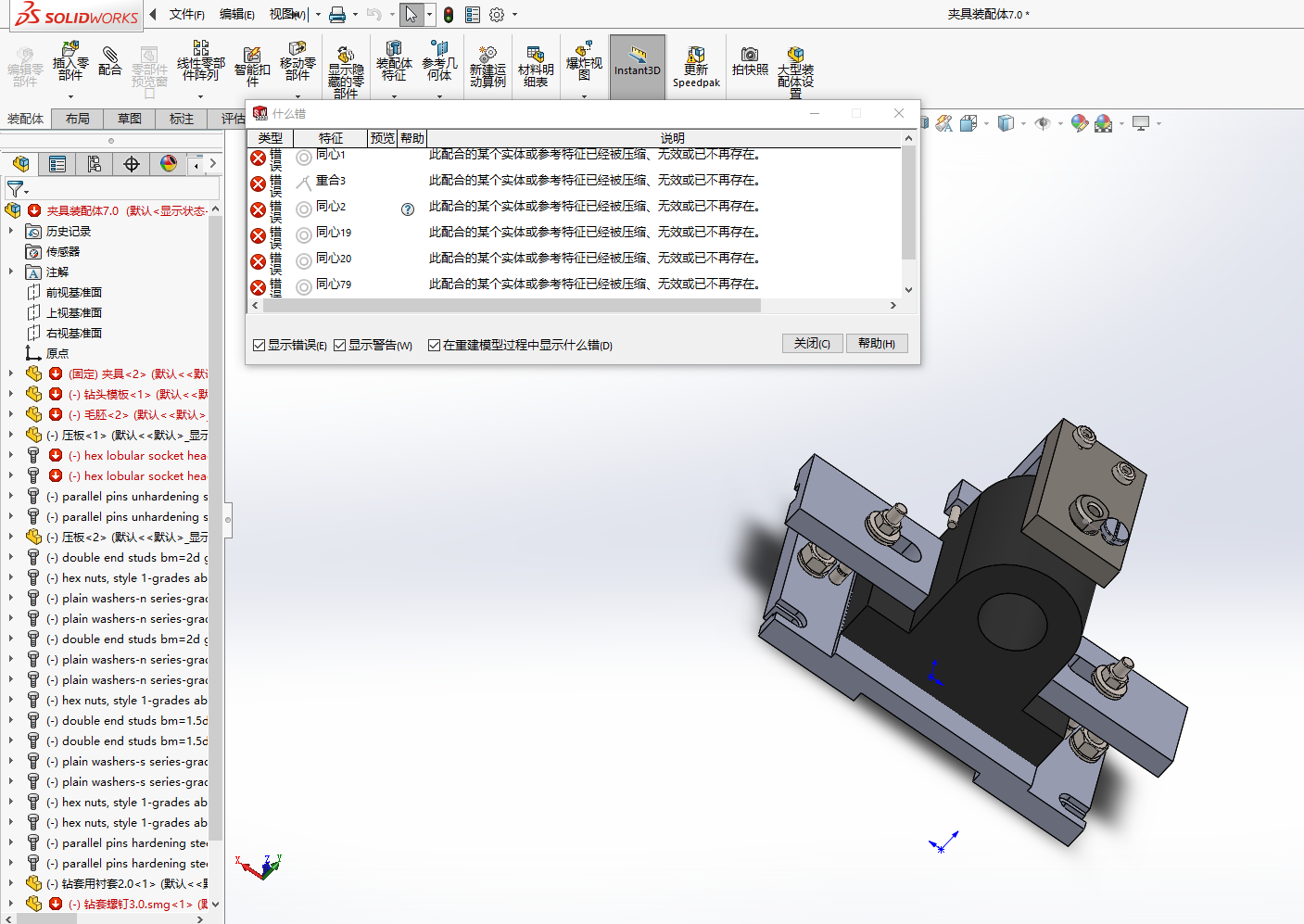1304x924 pixels.
Task: Open the PropertyManager tab
Action: [x=57, y=164]
